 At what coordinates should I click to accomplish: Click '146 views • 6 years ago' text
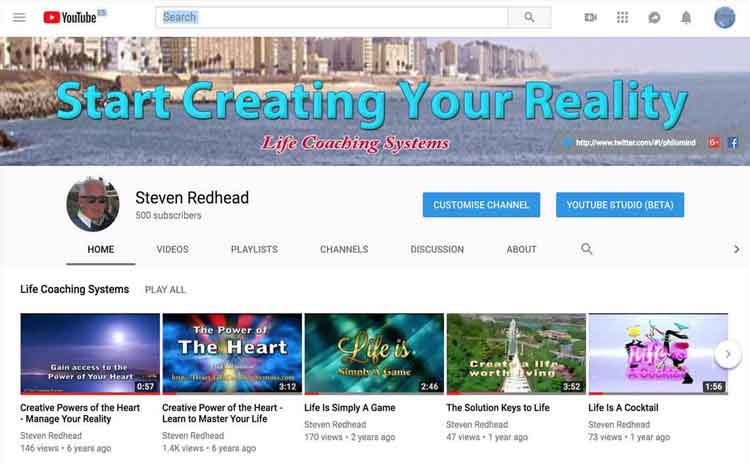66,448
